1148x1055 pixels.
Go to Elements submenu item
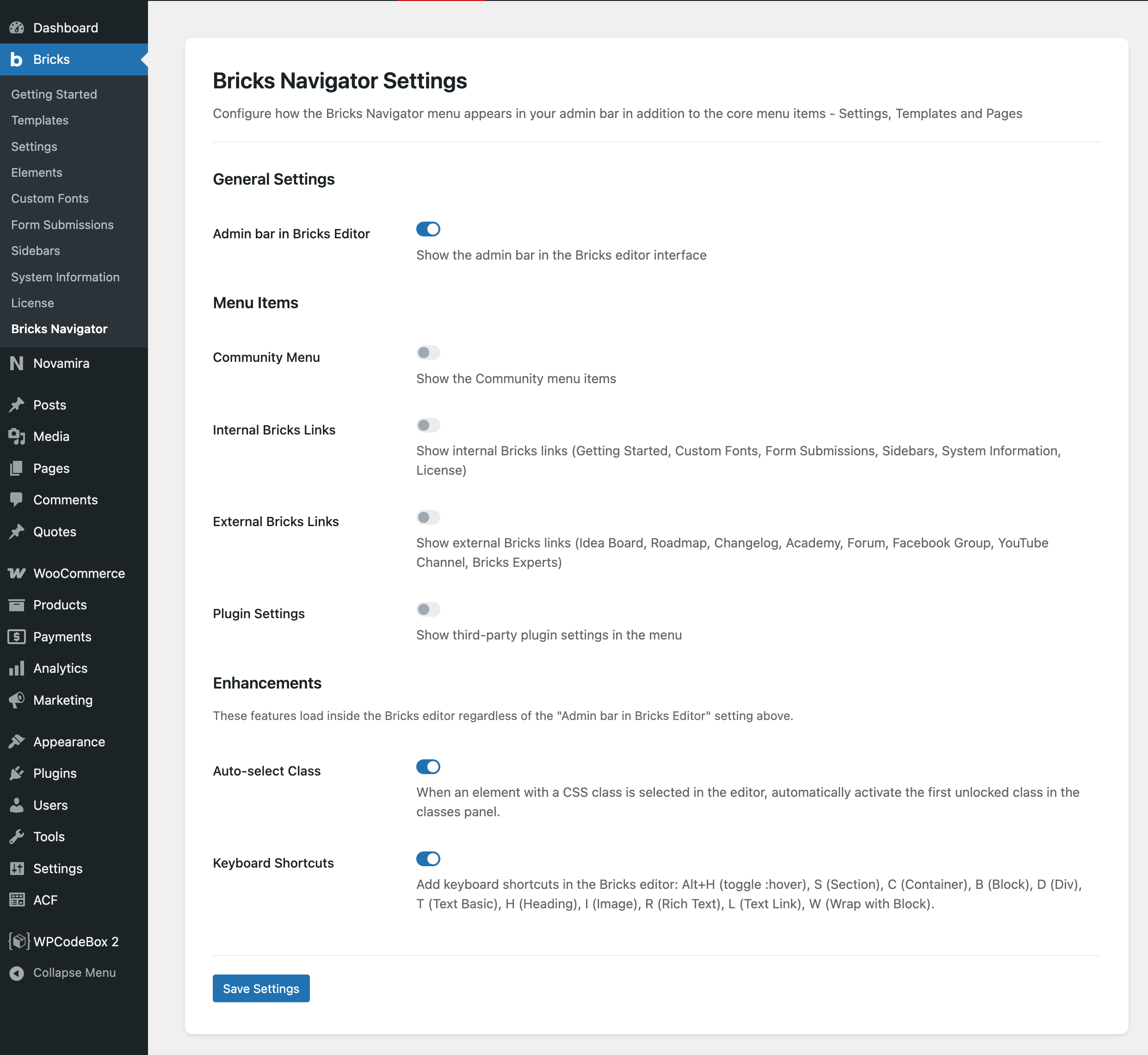click(37, 173)
